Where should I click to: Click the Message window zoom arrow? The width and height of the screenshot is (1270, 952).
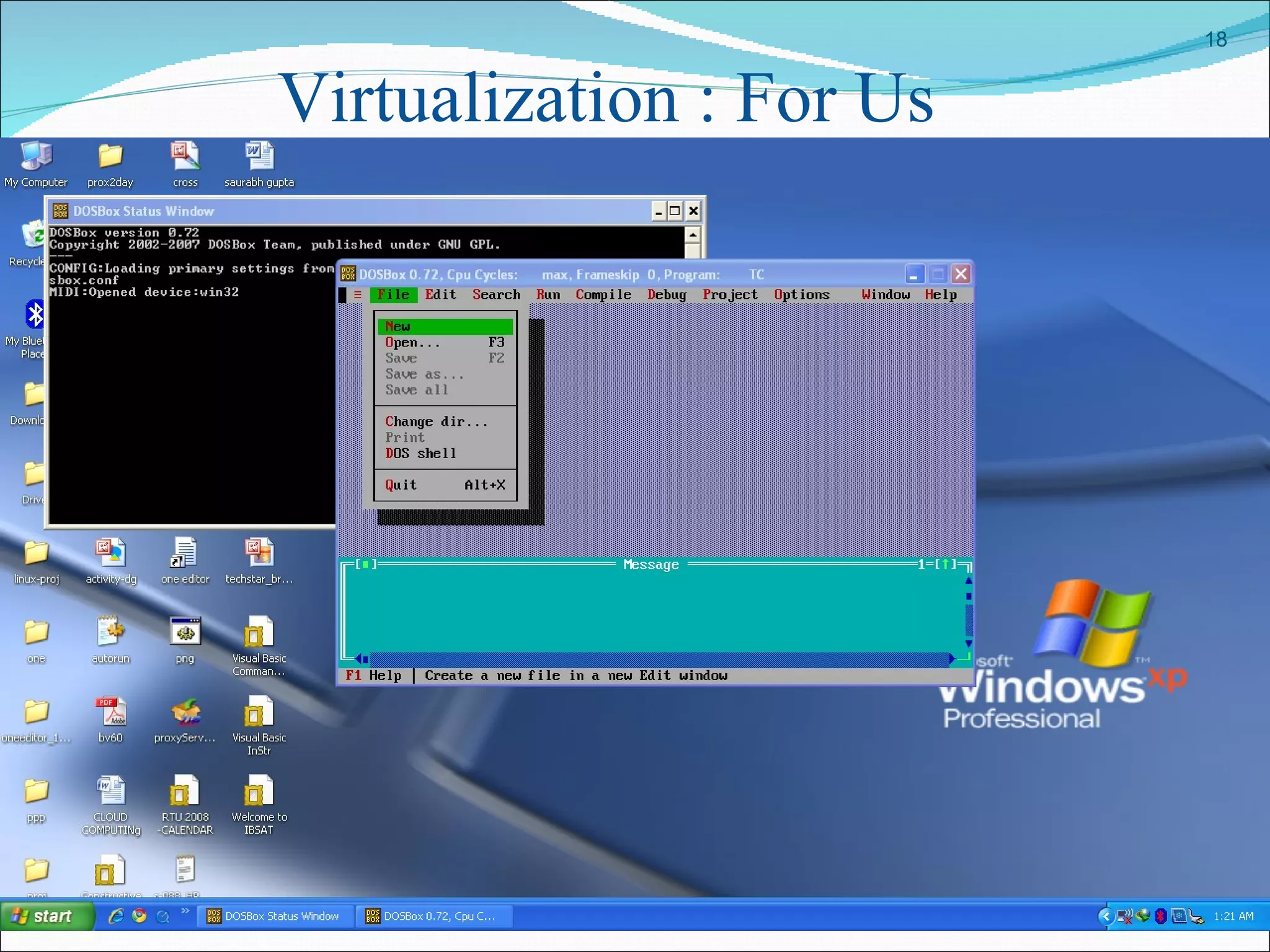click(x=946, y=565)
